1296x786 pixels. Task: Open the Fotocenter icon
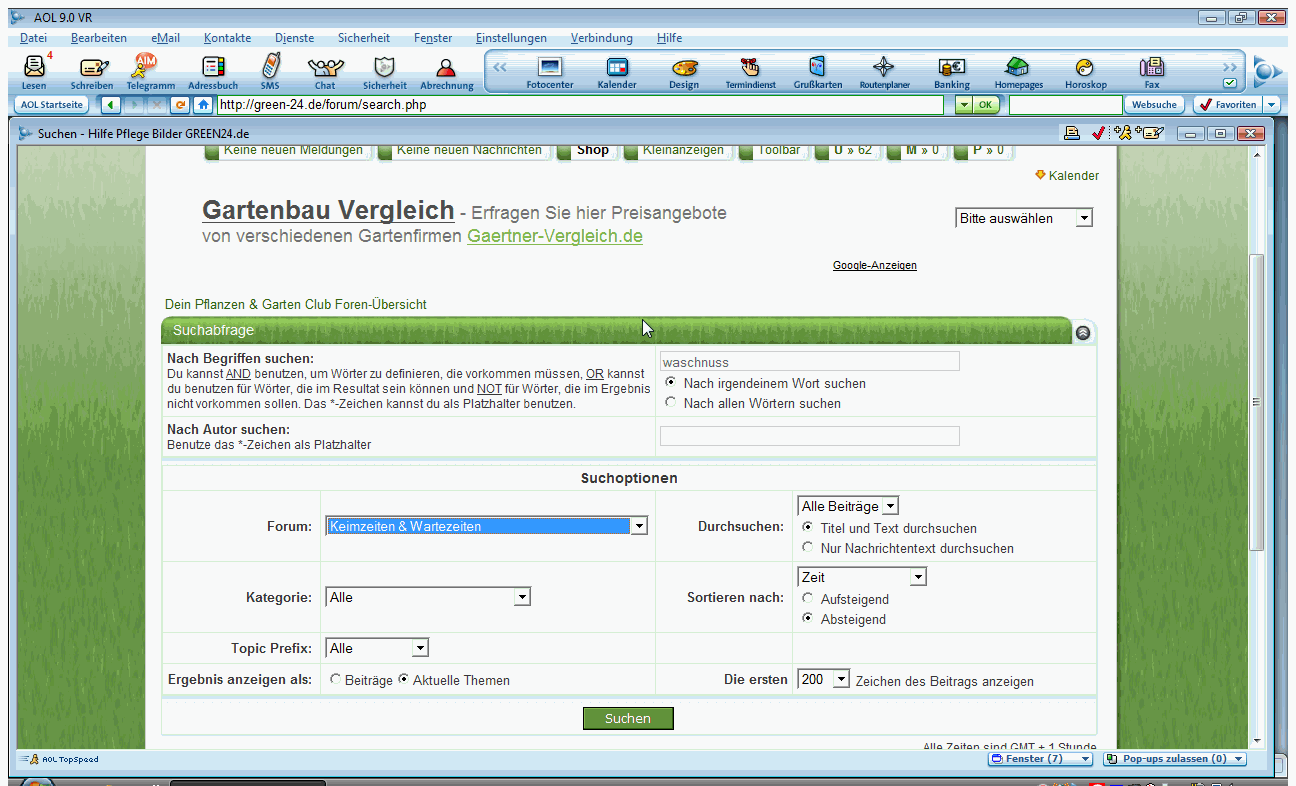tap(550, 68)
